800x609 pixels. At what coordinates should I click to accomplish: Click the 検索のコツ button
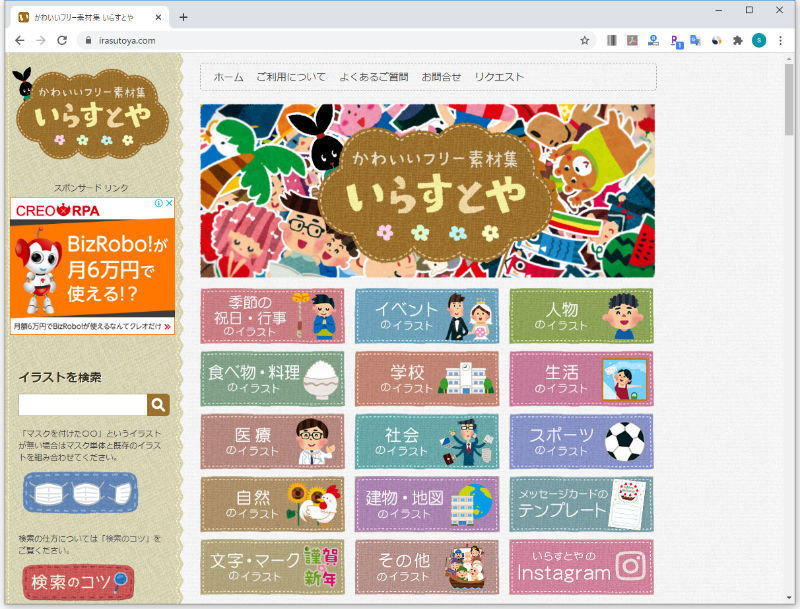point(78,581)
